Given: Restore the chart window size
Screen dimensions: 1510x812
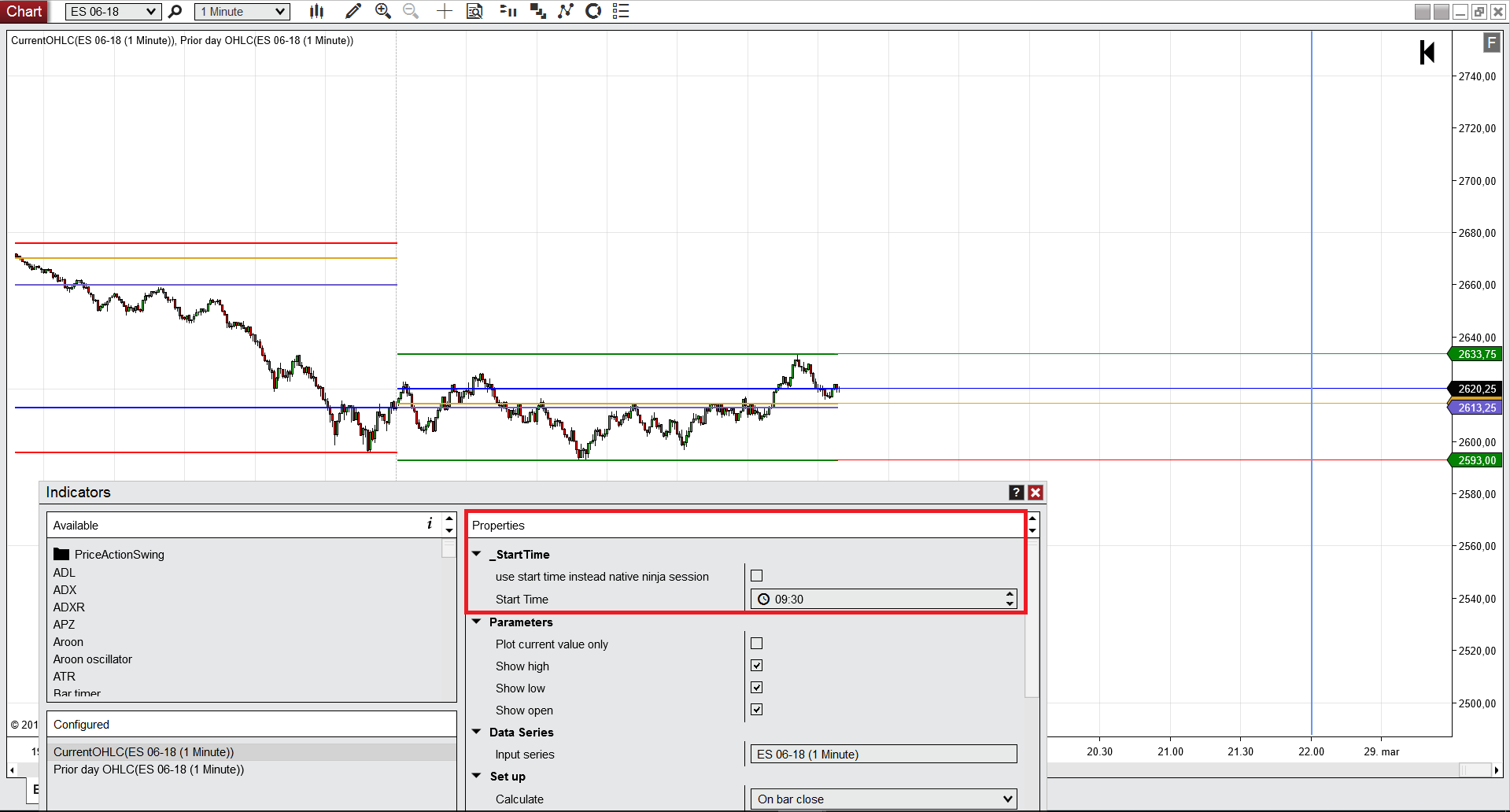Looking at the screenshot, I should click(1479, 12).
